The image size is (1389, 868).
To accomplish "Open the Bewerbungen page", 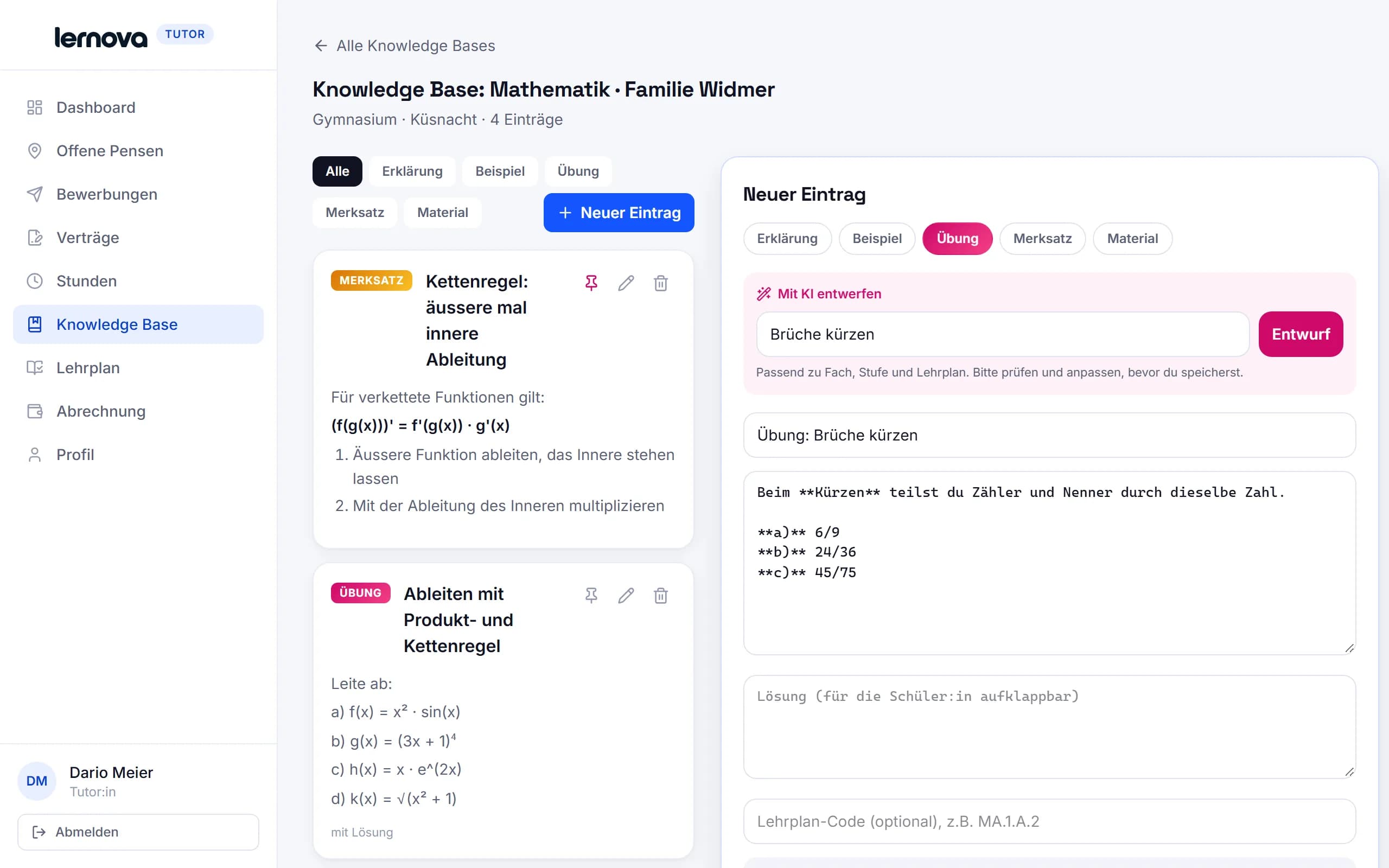I will [138, 194].
